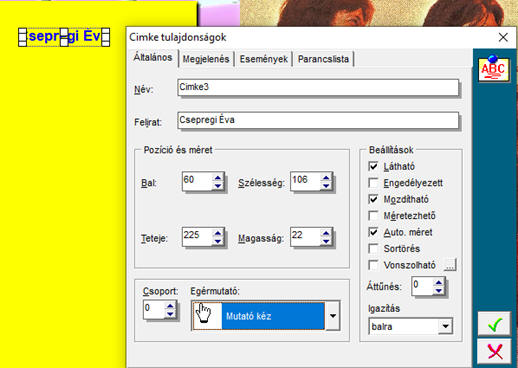518x368 pixels.
Task: Toggle the Látható checkbox
Action: (x=373, y=166)
